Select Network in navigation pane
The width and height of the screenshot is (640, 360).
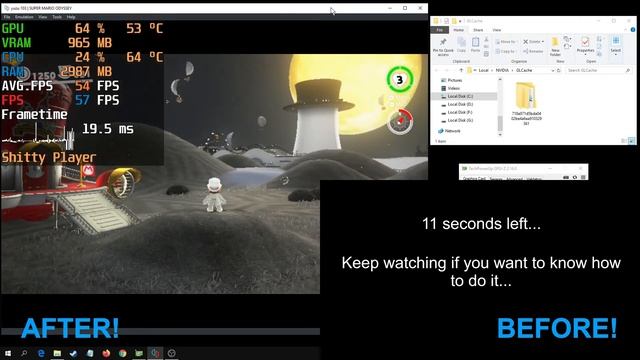(449, 131)
